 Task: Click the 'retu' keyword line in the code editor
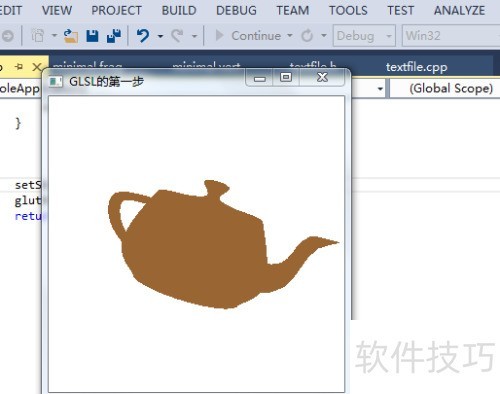coord(28,216)
